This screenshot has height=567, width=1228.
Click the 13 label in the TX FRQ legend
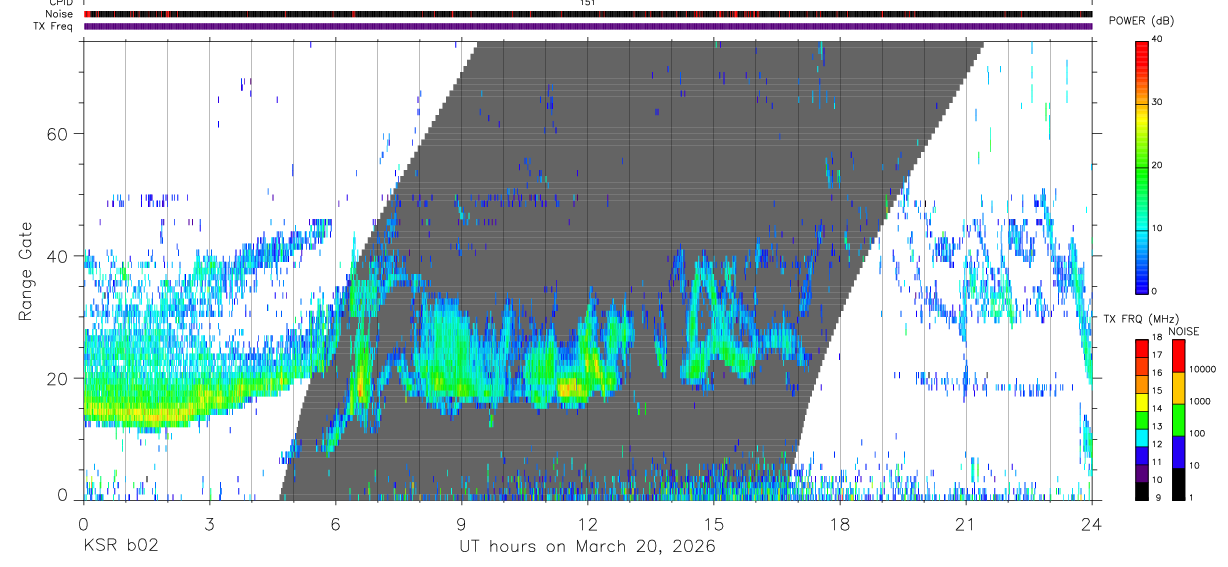(x=1157, y=426)
